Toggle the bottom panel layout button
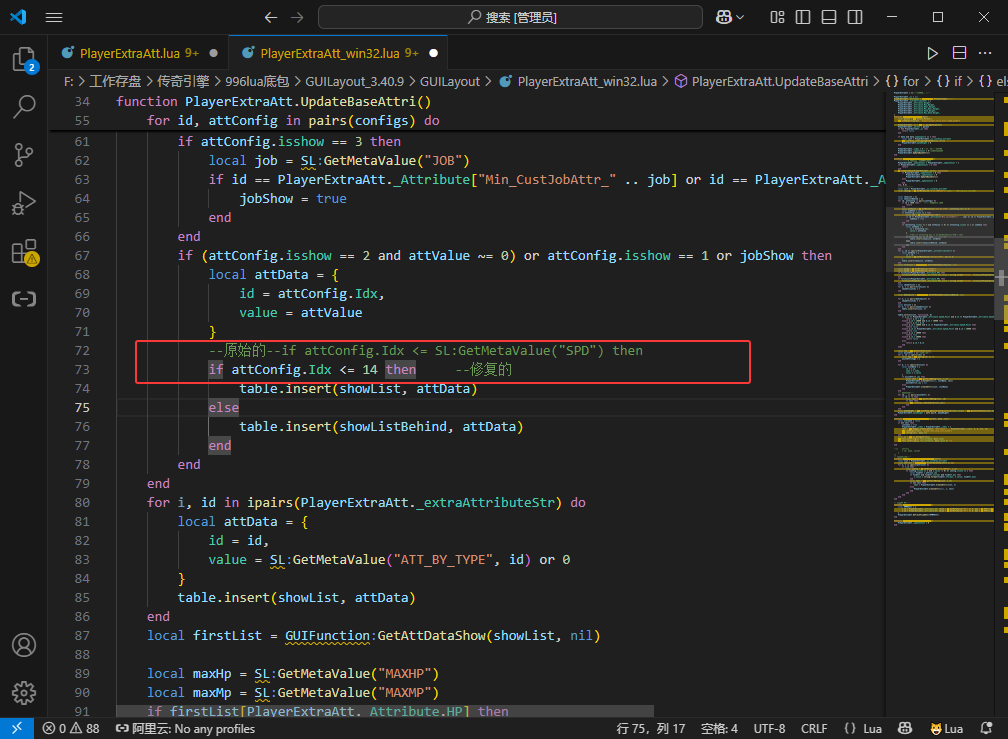1008x739 pixels. tap(829, 17)
